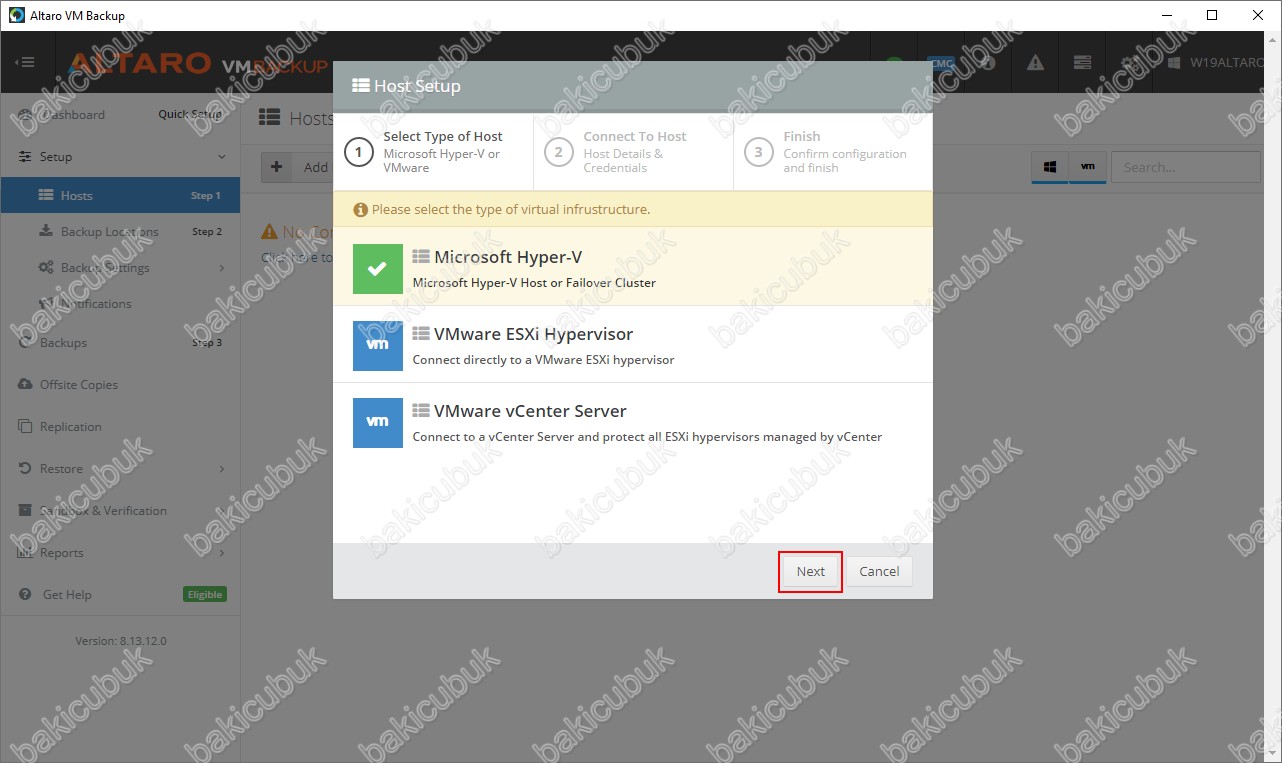This screenshot has width=1282, height=763.
Task: Click the Next button in Host Setup
Action: [x=810, y=571]
